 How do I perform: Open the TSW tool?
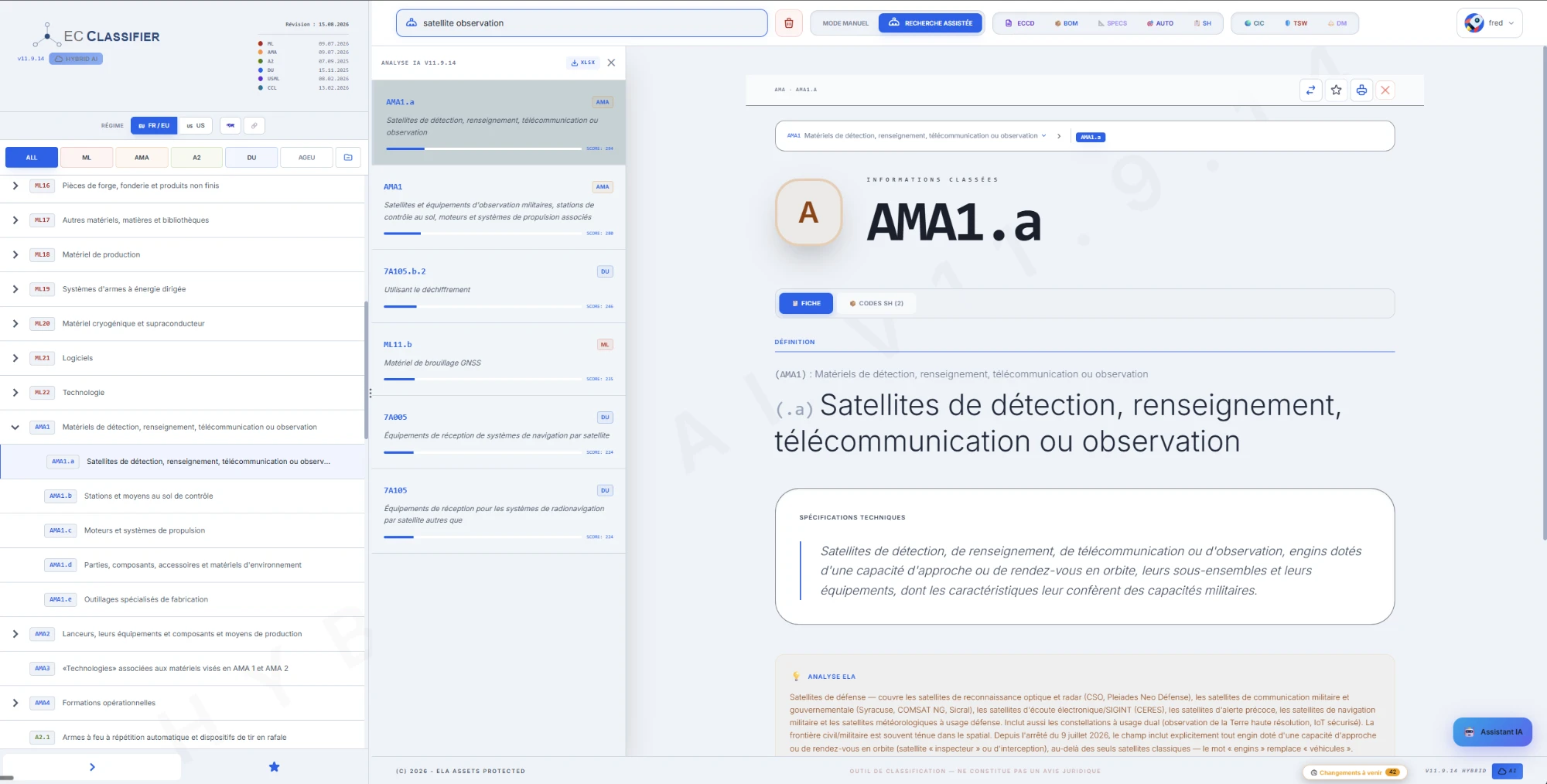click(1296, 23)
